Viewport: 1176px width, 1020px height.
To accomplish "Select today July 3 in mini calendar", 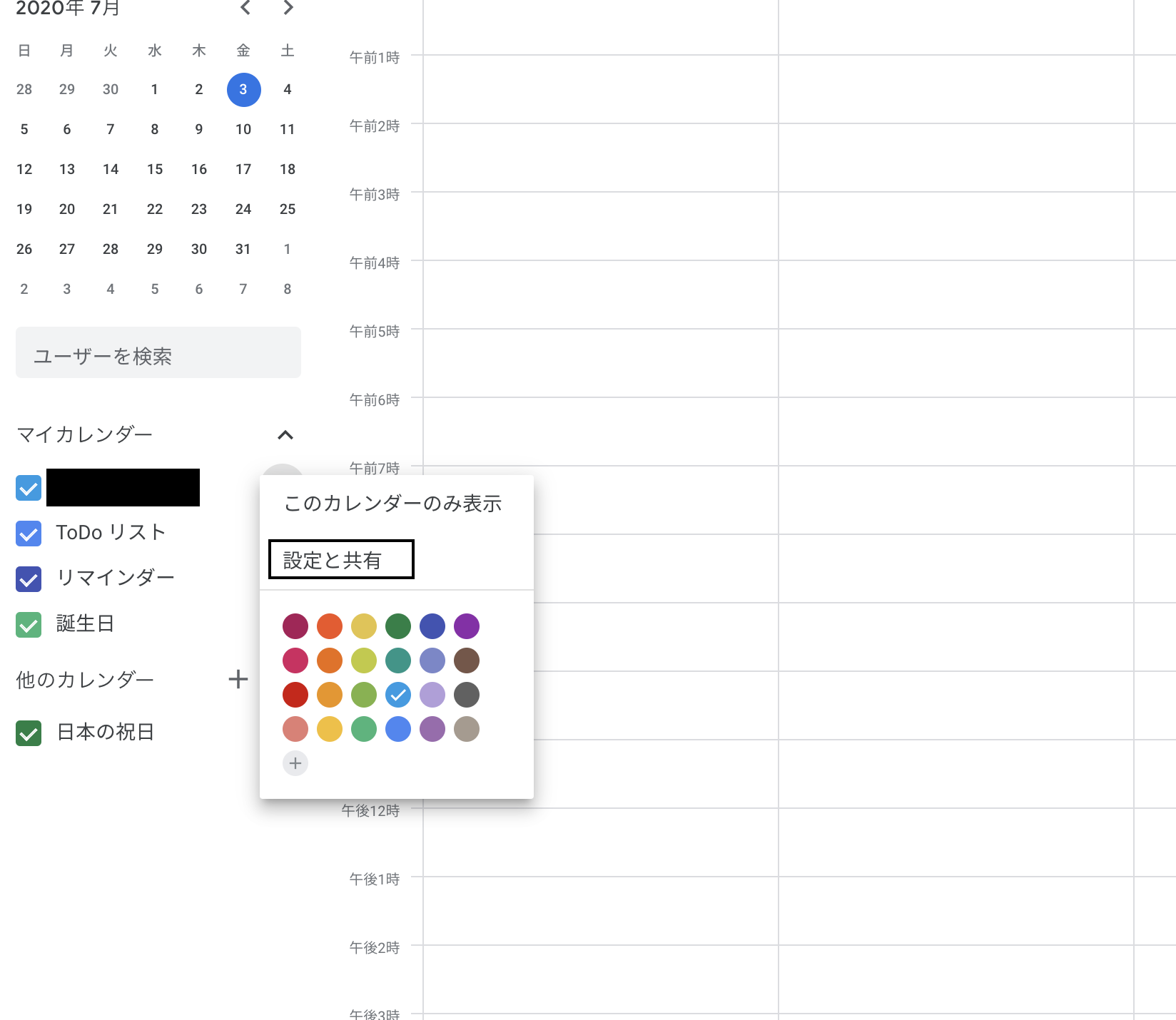I will (243, 90).
